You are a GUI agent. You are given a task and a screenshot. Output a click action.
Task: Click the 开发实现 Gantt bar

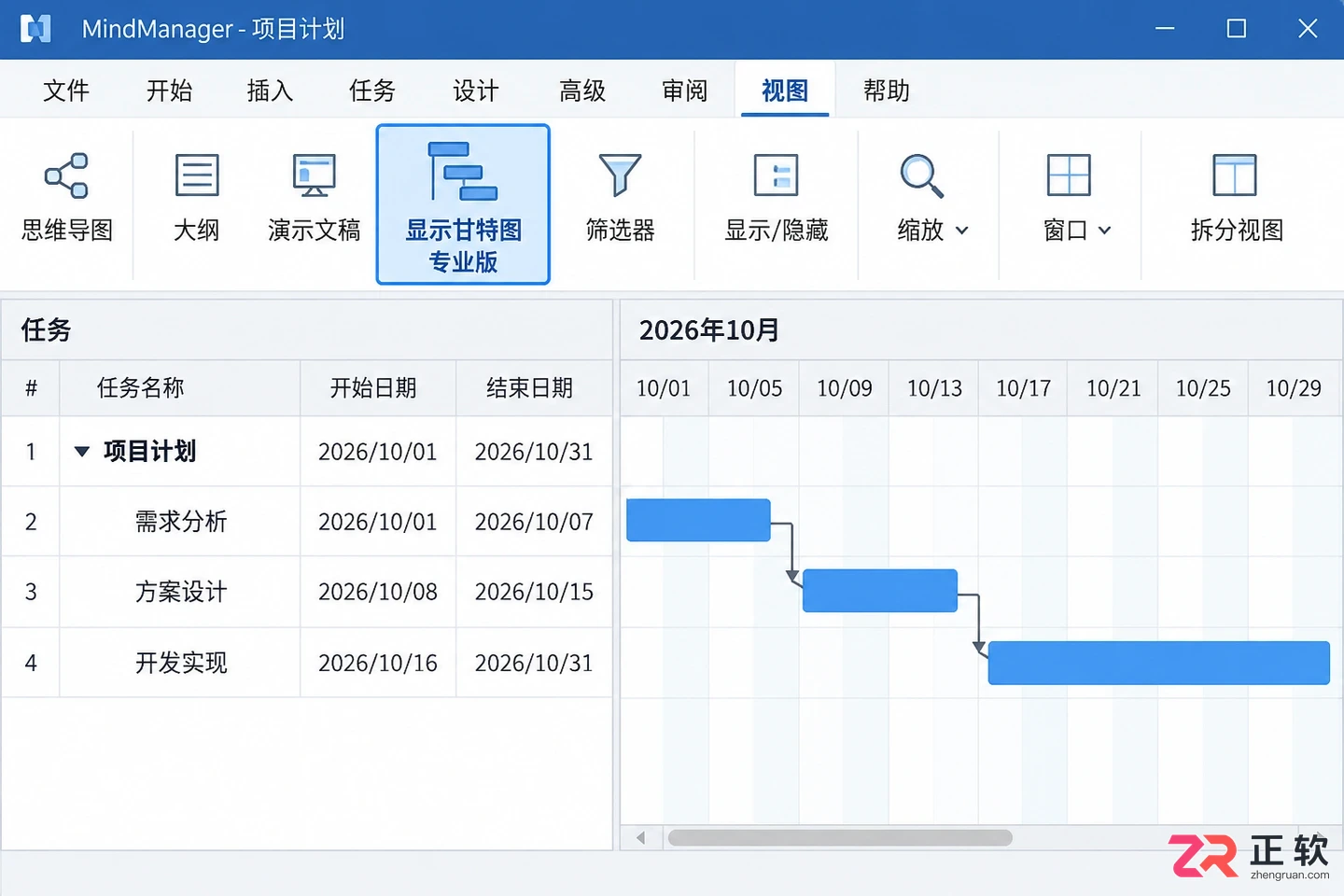[1159, 663]
